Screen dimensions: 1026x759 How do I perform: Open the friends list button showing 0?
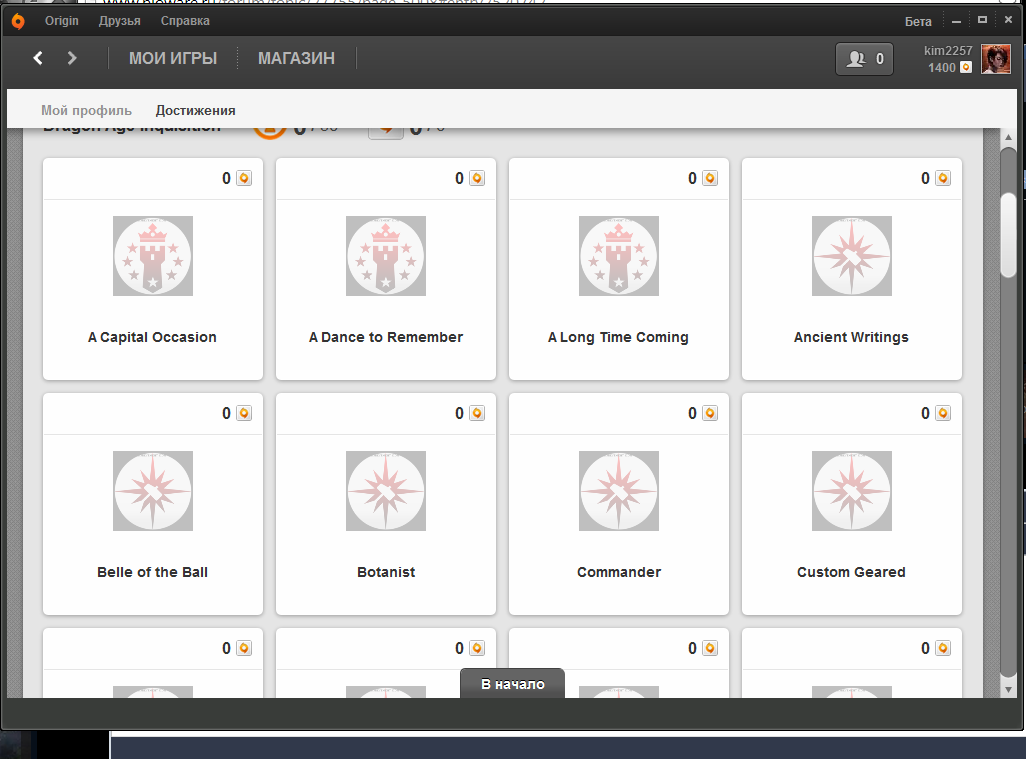[x=864, y=59]
